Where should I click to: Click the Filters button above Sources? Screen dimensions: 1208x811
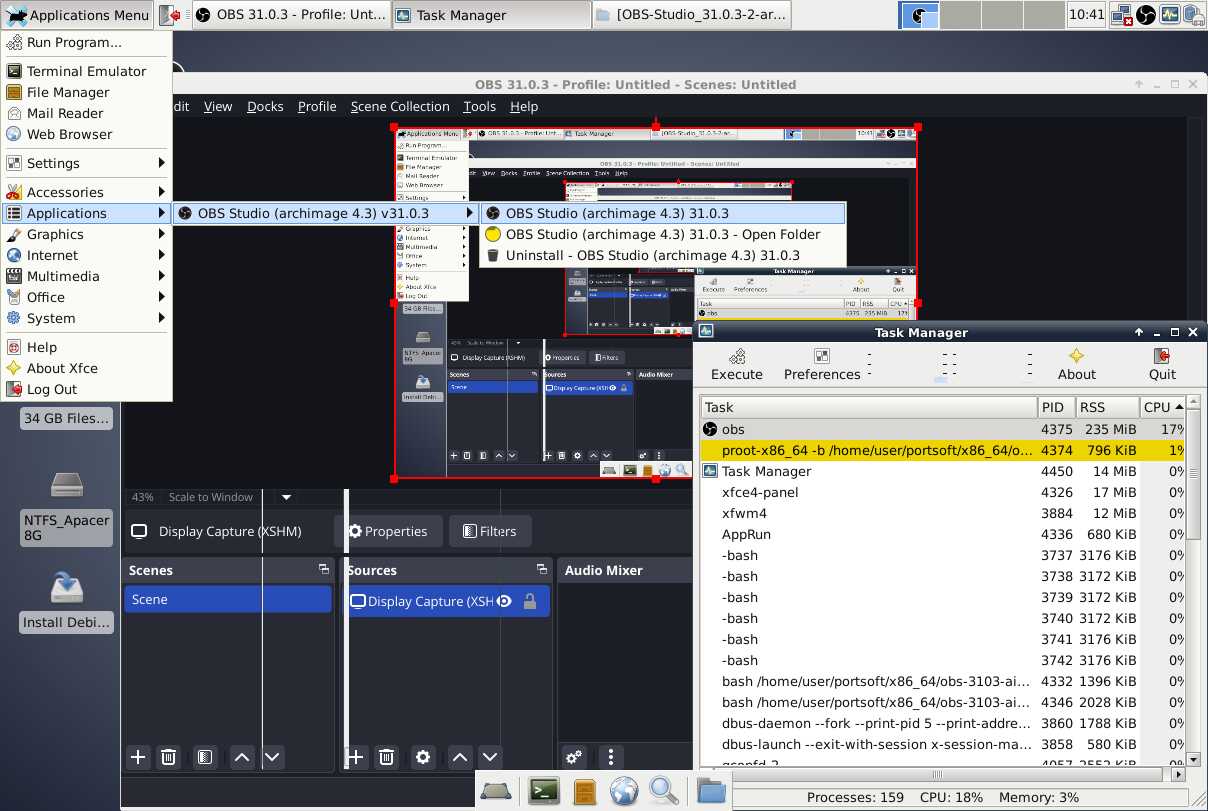489,531
